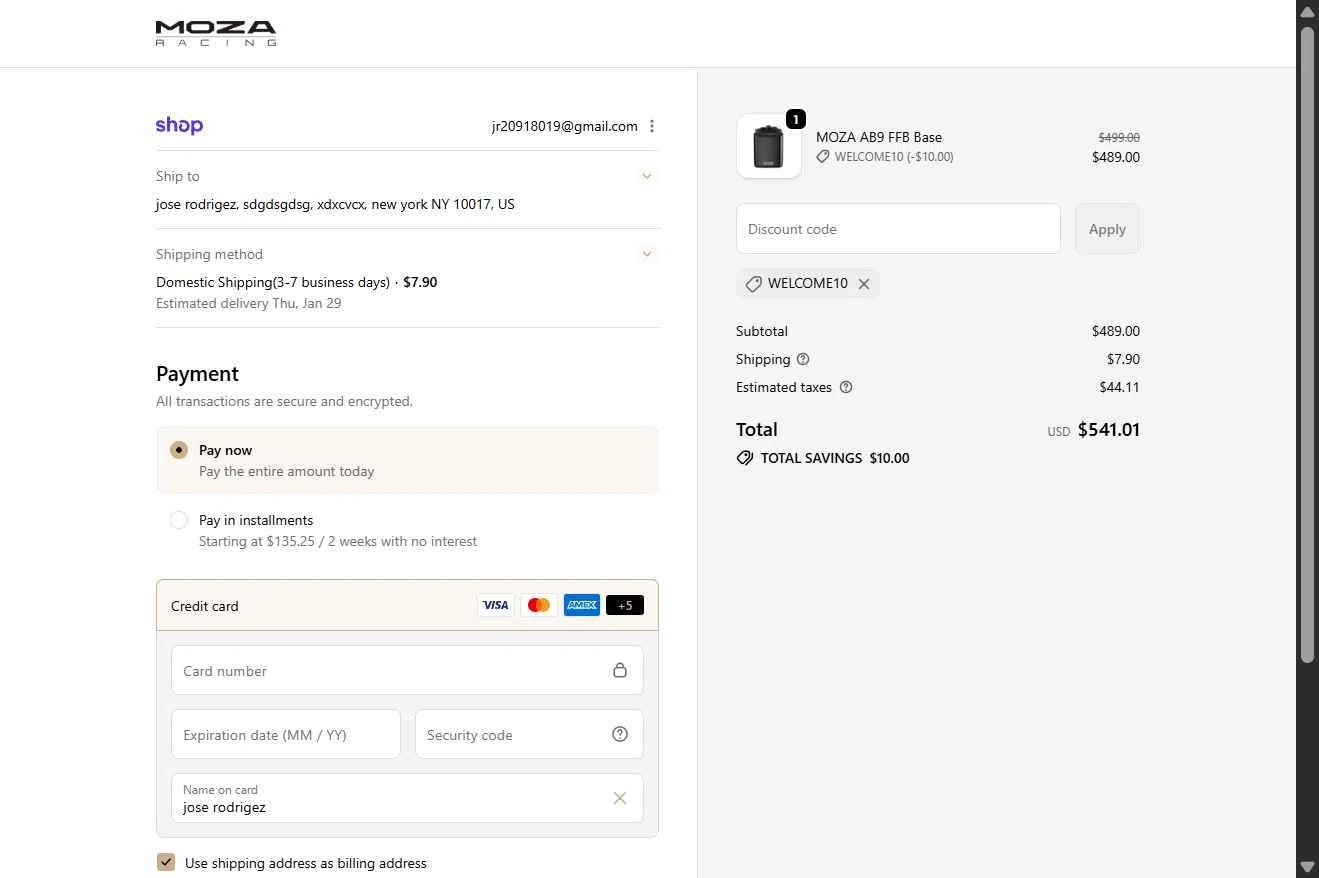Click the Shop Pay logo
Viewport: 1319px width, 878px height.
click(x=180, y=126)
